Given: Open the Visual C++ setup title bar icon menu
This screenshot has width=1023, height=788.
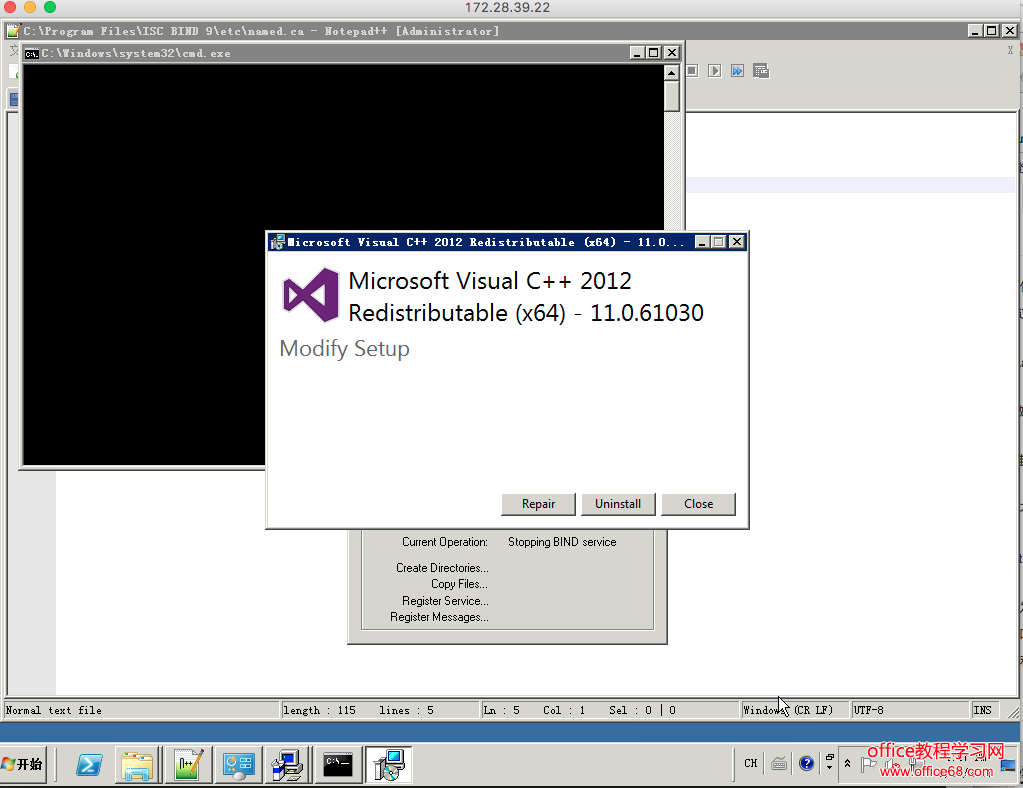Looking at the screenshot, I should tap(277, 242).
